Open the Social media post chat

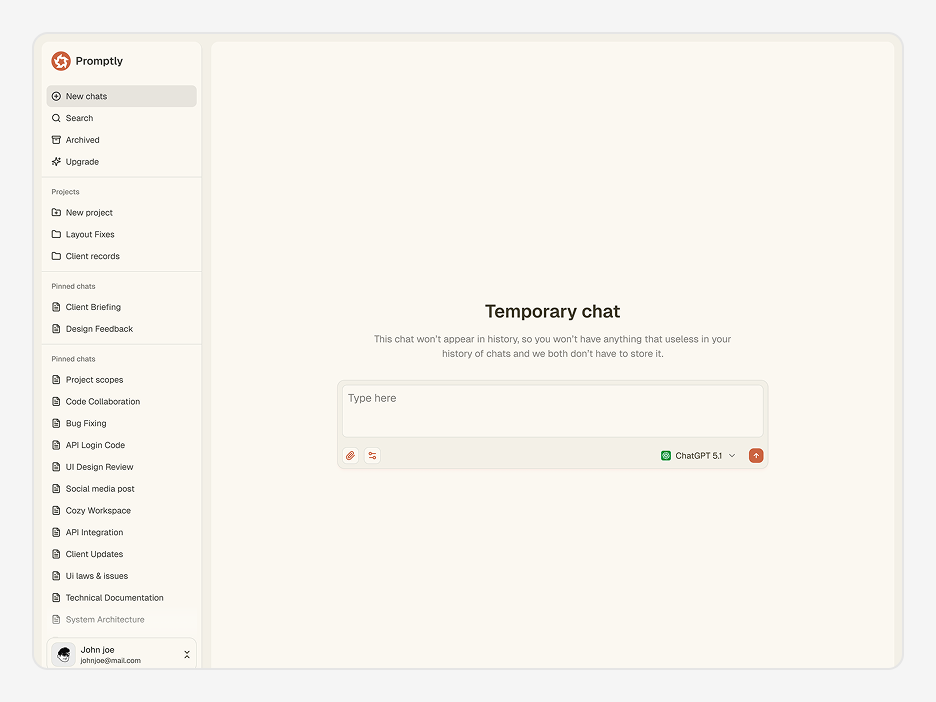pos(122,489)
